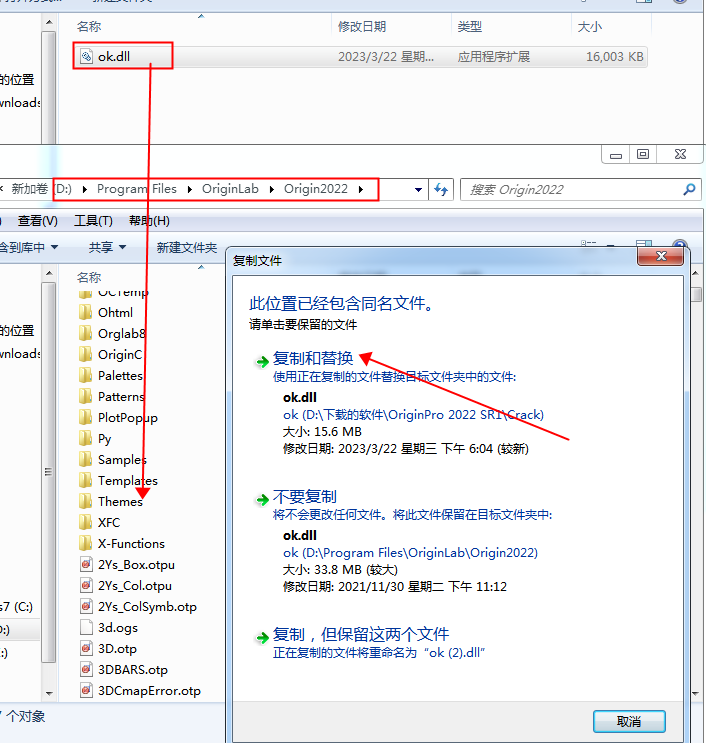The width and height of the screenshot is (706, 743).
Task: Open the Samples folder
Action: pos(121,460)
